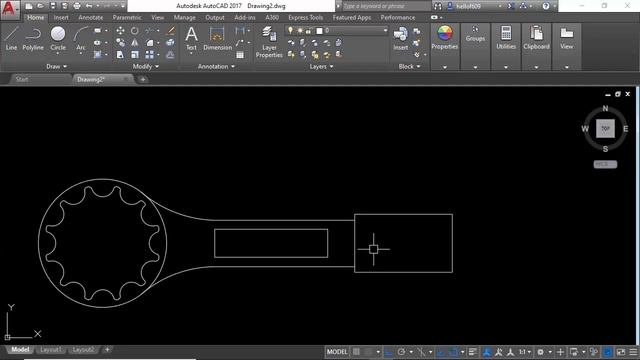This screenshot has width=640, height=360.
Task: Select the Polyline tool
Action: [33, 39]
